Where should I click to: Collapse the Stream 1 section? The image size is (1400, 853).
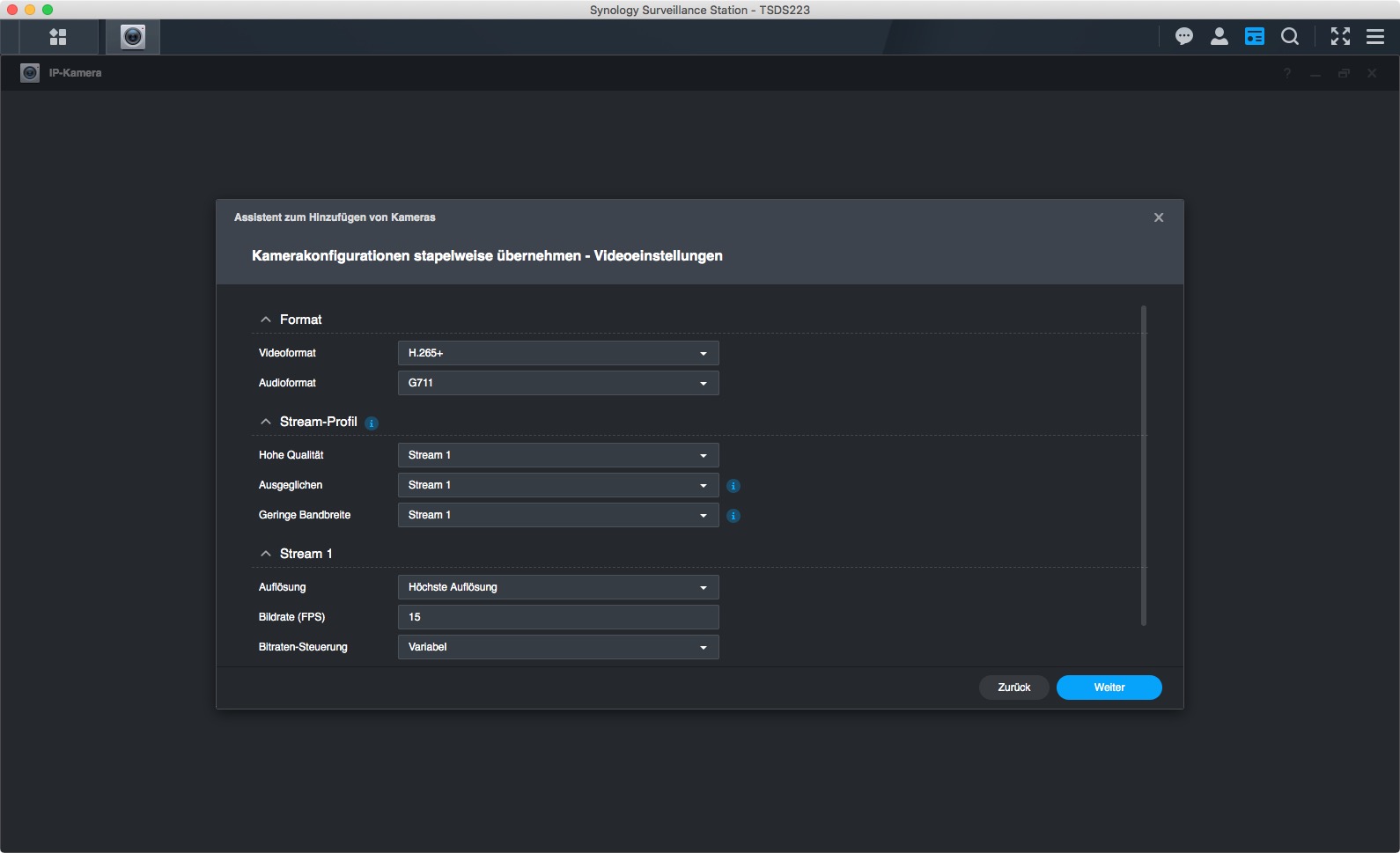click(x=266, y=554)
